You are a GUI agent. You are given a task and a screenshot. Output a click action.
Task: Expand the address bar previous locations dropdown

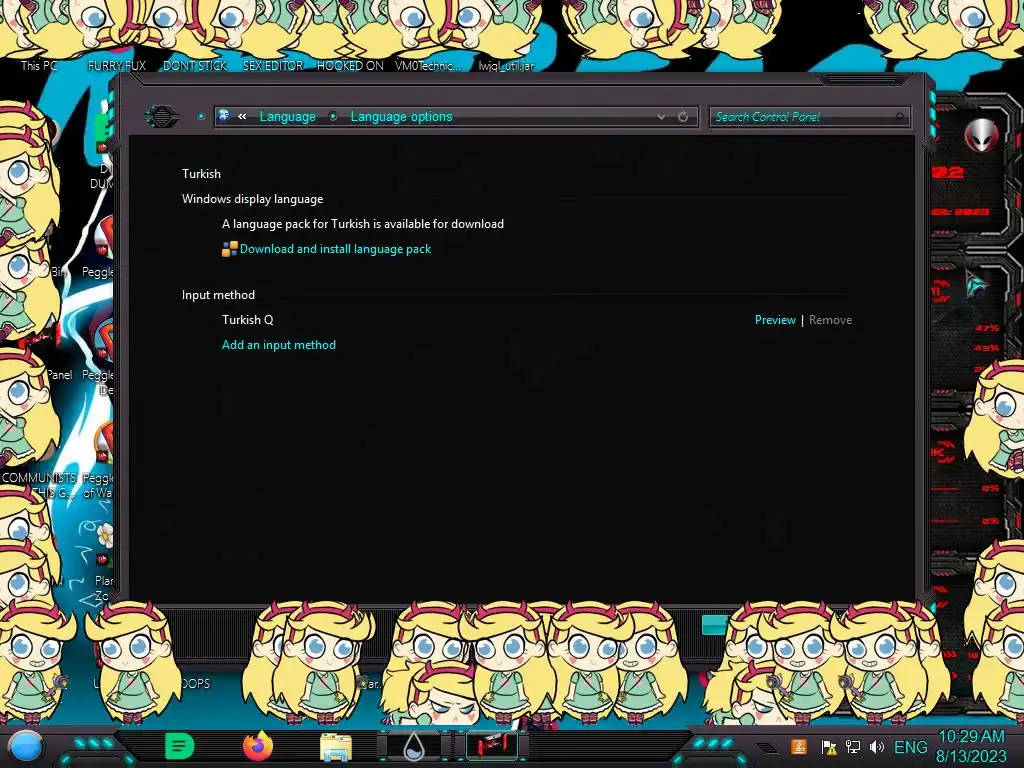pyautogui.click(x=662, y=117)
